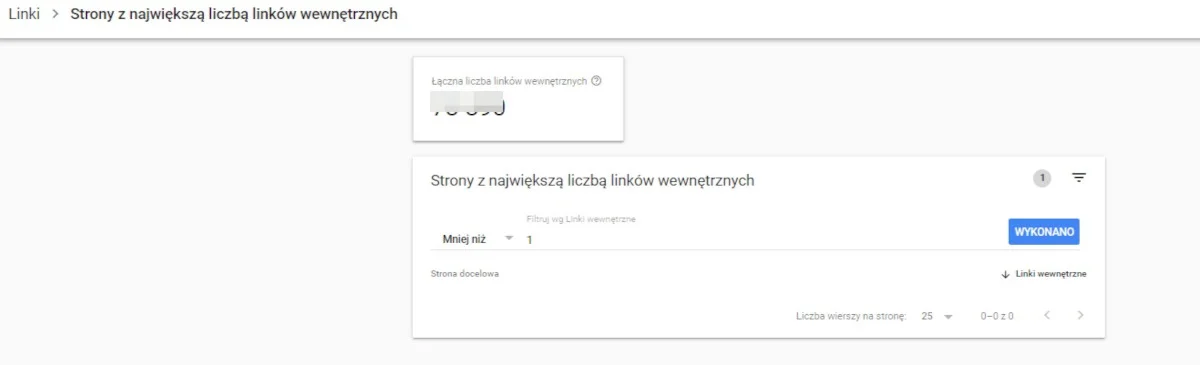The height and width of the screenshot is (365, 1200).
Task: Click the active filter count badge
Action: pyautogui.click(x=1042, y=178)
